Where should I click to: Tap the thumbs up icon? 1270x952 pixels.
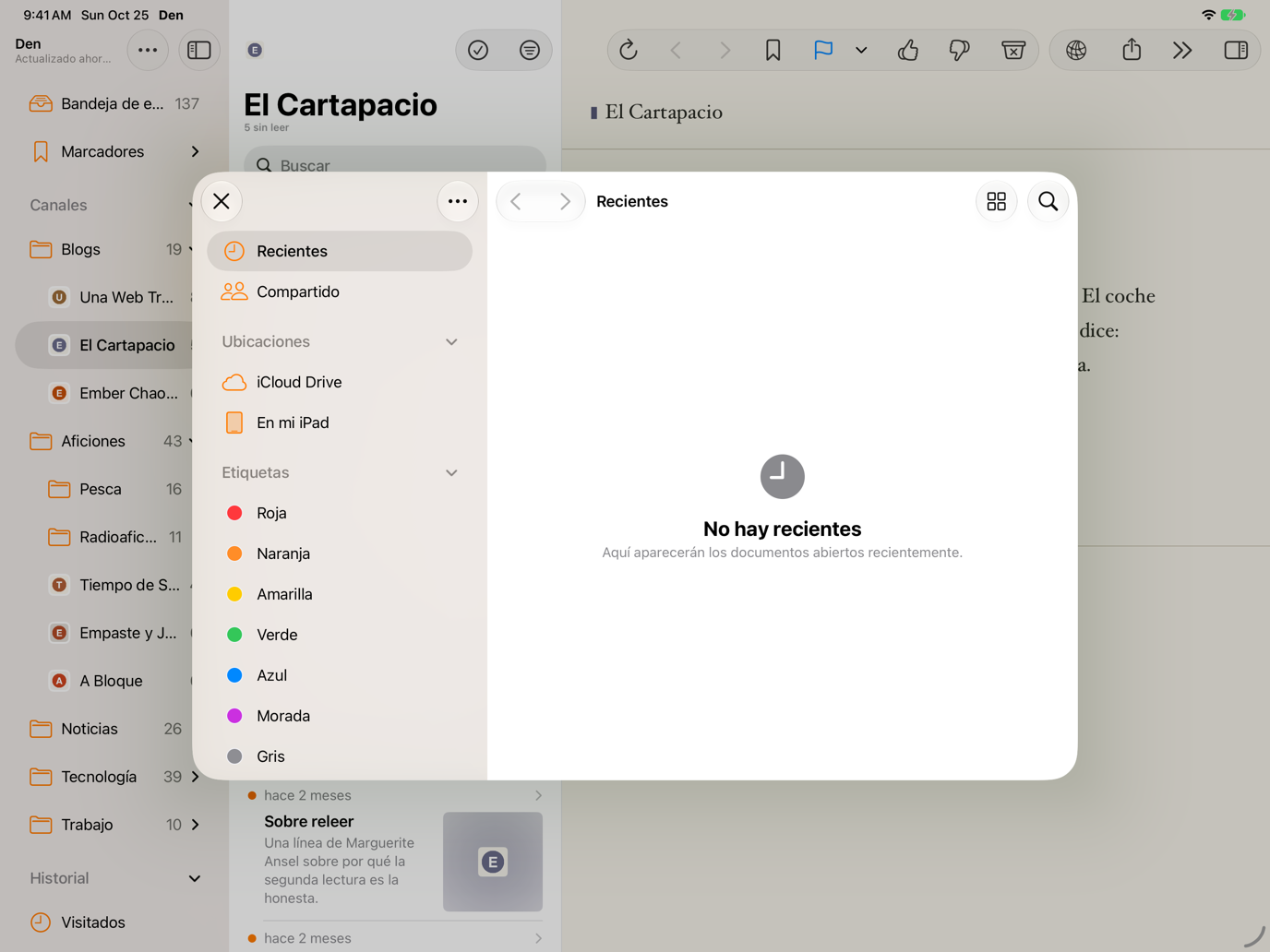coord(908,50)
